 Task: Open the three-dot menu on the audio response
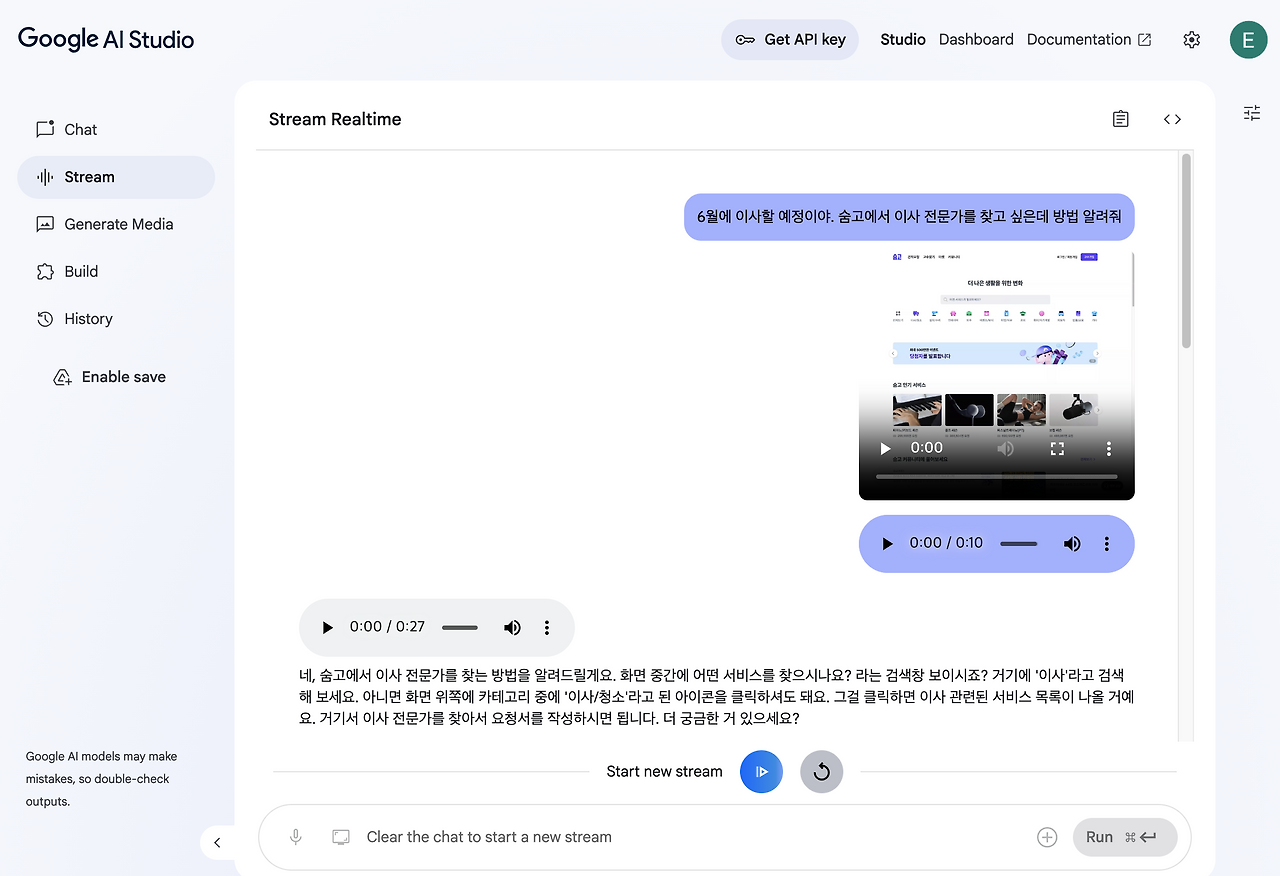[546, 627]
